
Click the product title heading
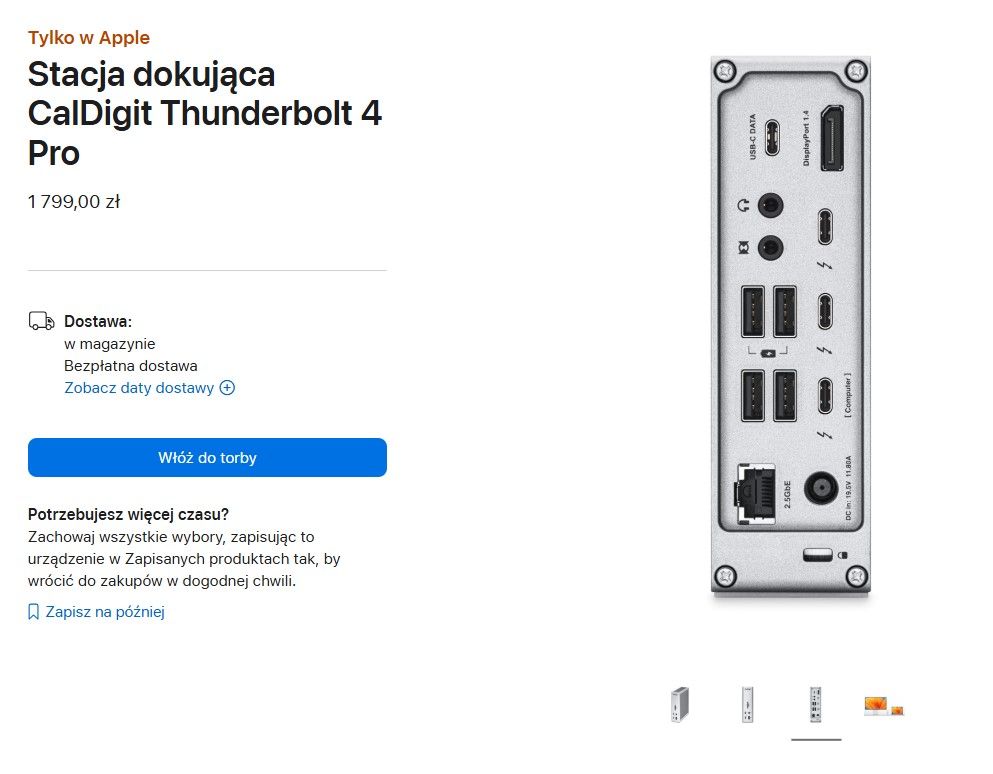point(205,114)
